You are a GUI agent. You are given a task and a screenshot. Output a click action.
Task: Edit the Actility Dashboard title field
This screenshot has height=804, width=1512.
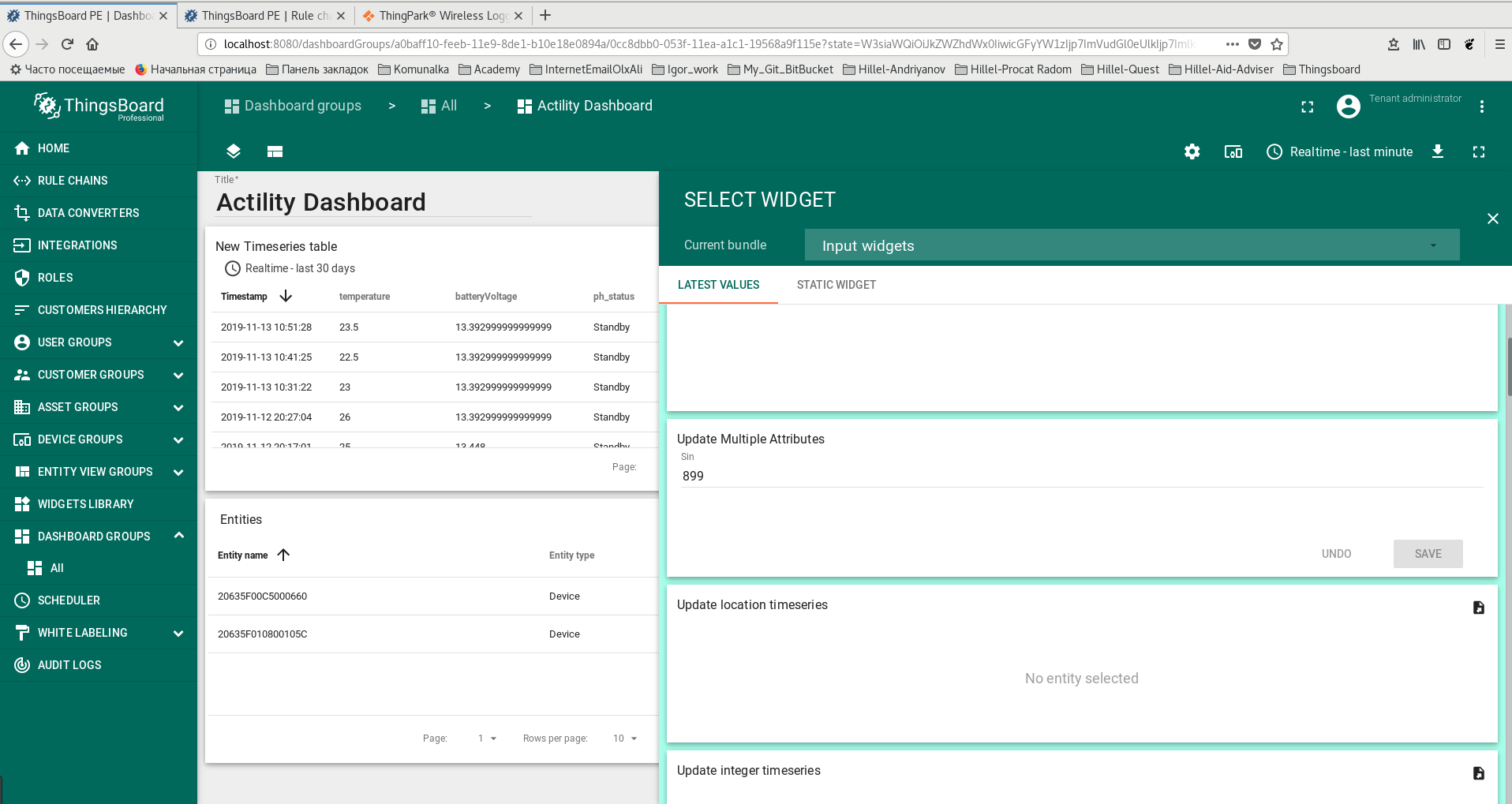click(374, 203)
